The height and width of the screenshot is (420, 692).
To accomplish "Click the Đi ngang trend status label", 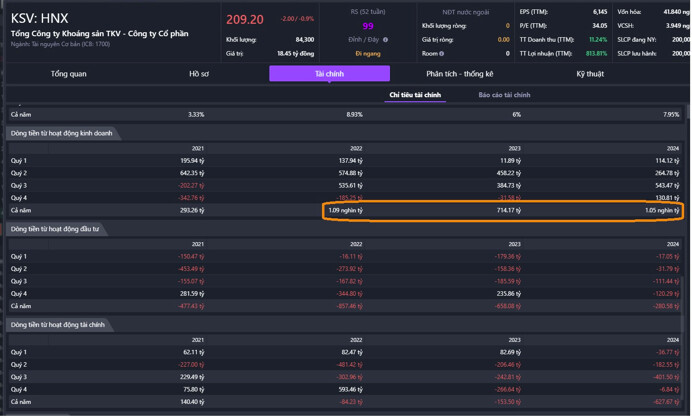I will point(368,54).
